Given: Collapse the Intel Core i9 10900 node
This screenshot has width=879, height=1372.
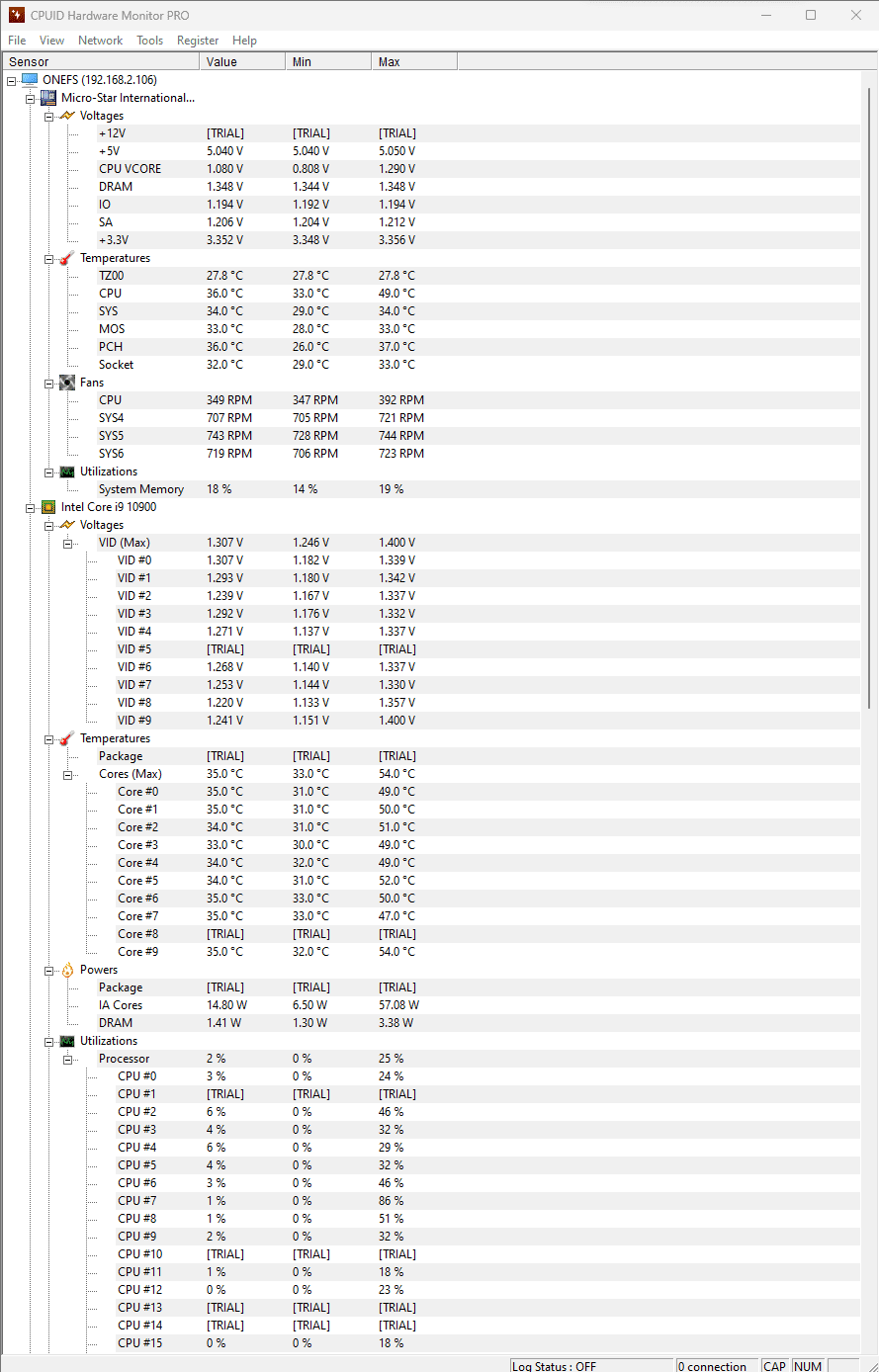Looking at the screenshot, I should pos(31,507).
